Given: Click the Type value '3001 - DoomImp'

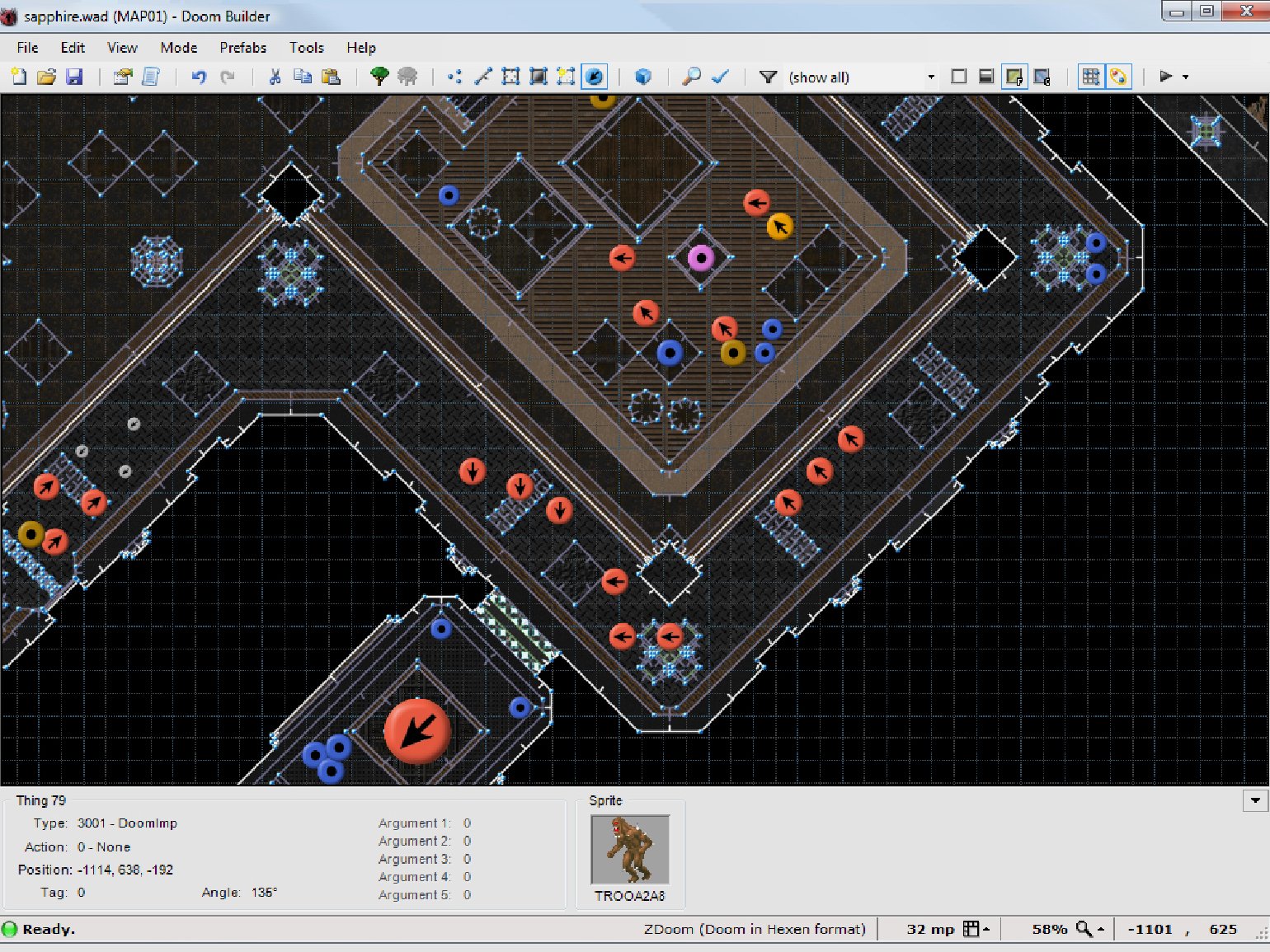Looking at the screenshot, I should [x=127, y=823].
